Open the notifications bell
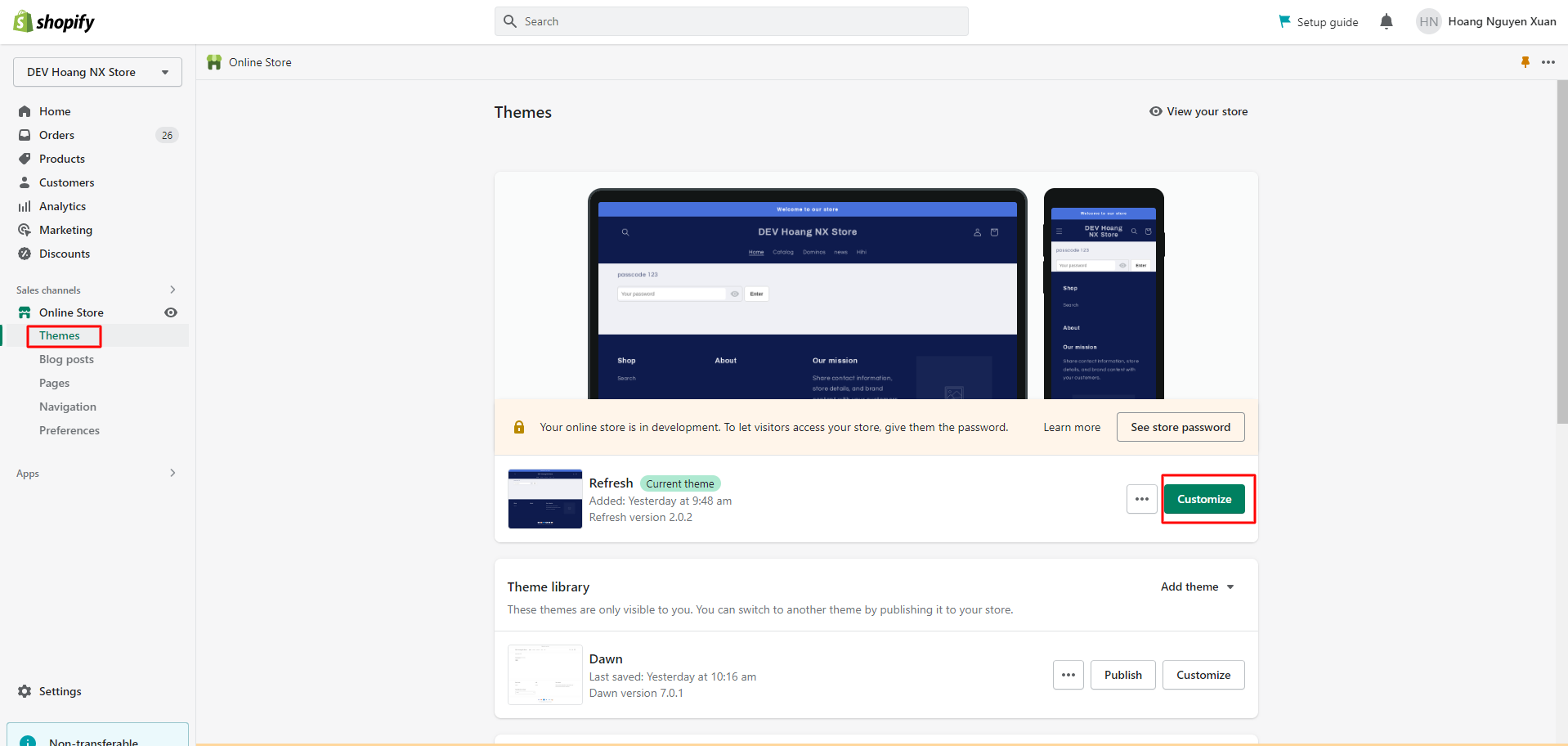 1387,22
